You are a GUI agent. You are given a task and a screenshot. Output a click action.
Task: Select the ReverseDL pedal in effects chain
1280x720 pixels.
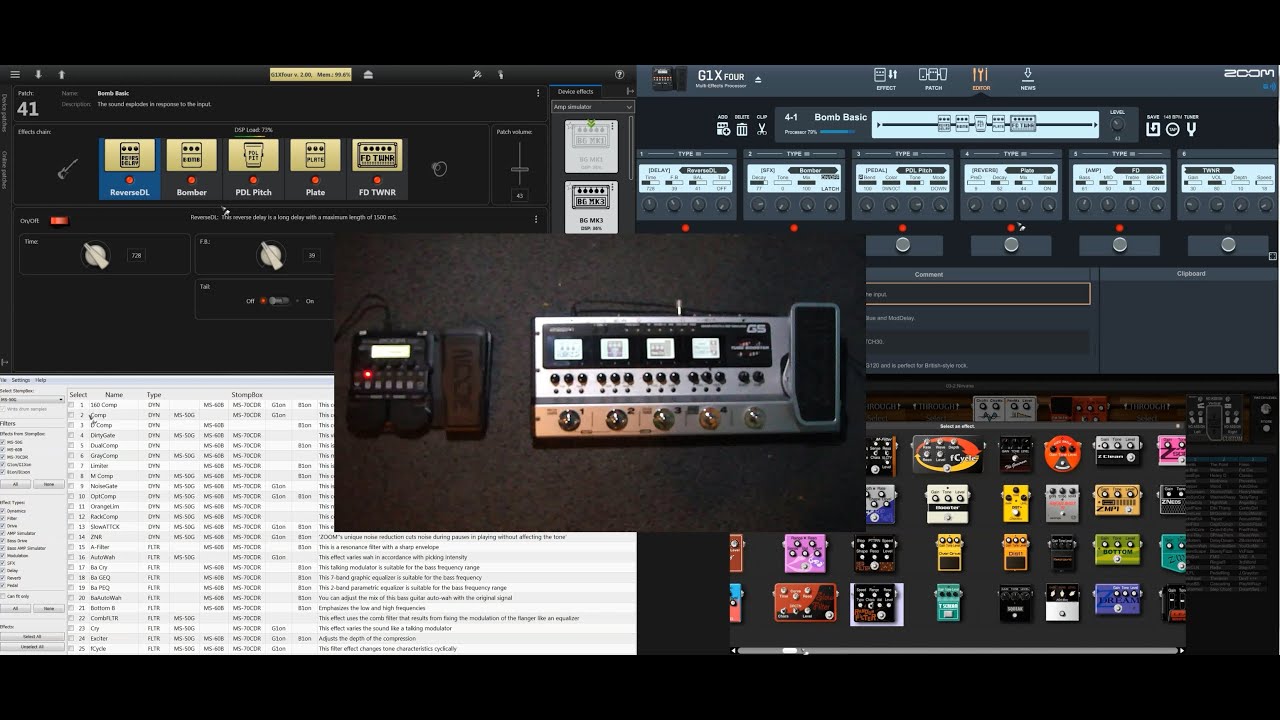130,168
